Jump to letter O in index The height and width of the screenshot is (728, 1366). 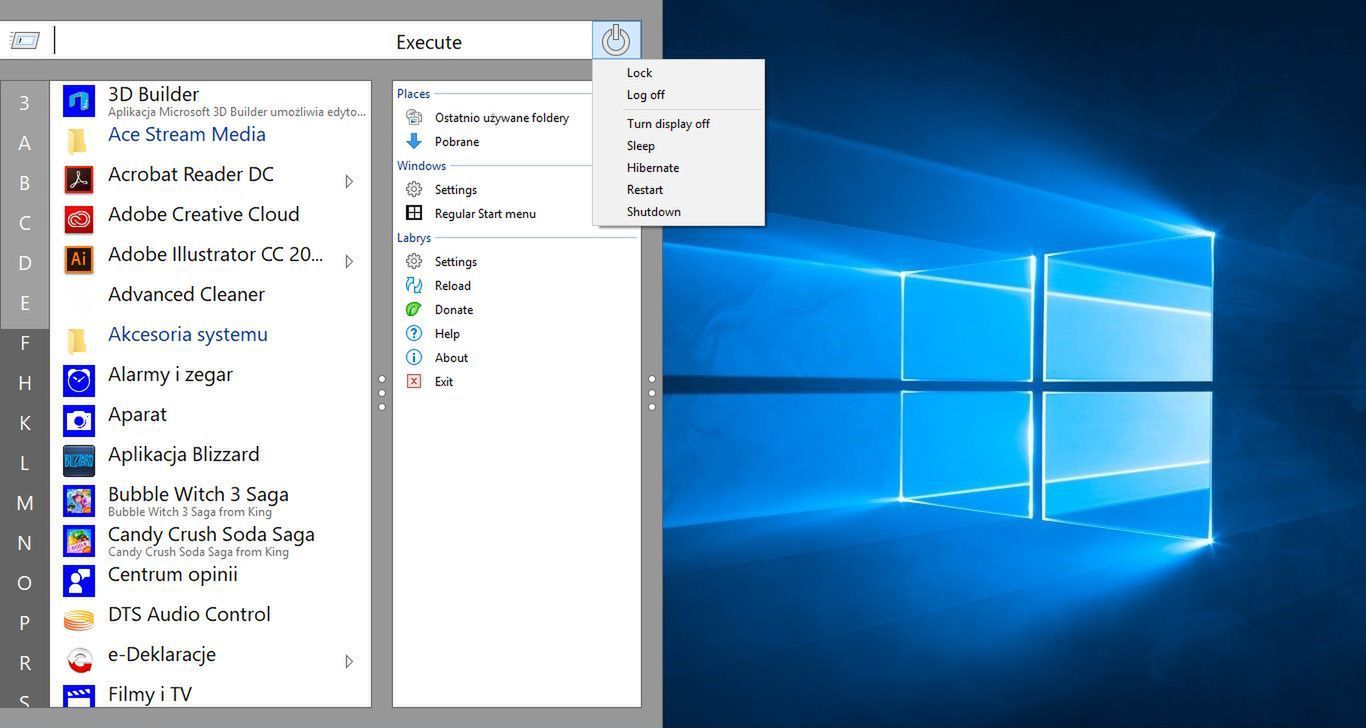pyautogui.click(x=25, y=583)
